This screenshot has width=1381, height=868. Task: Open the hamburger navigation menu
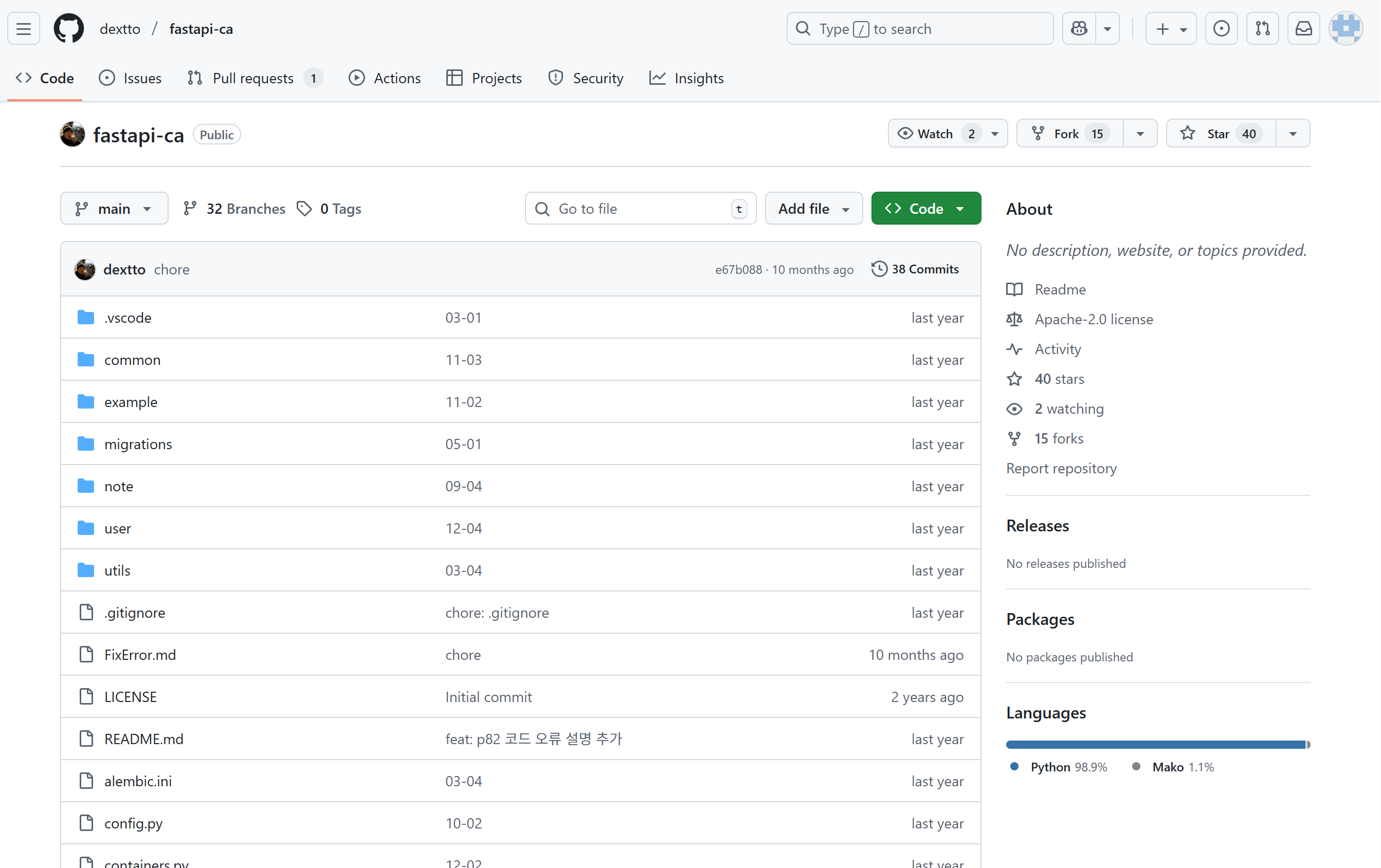click(x=24, y=29)
